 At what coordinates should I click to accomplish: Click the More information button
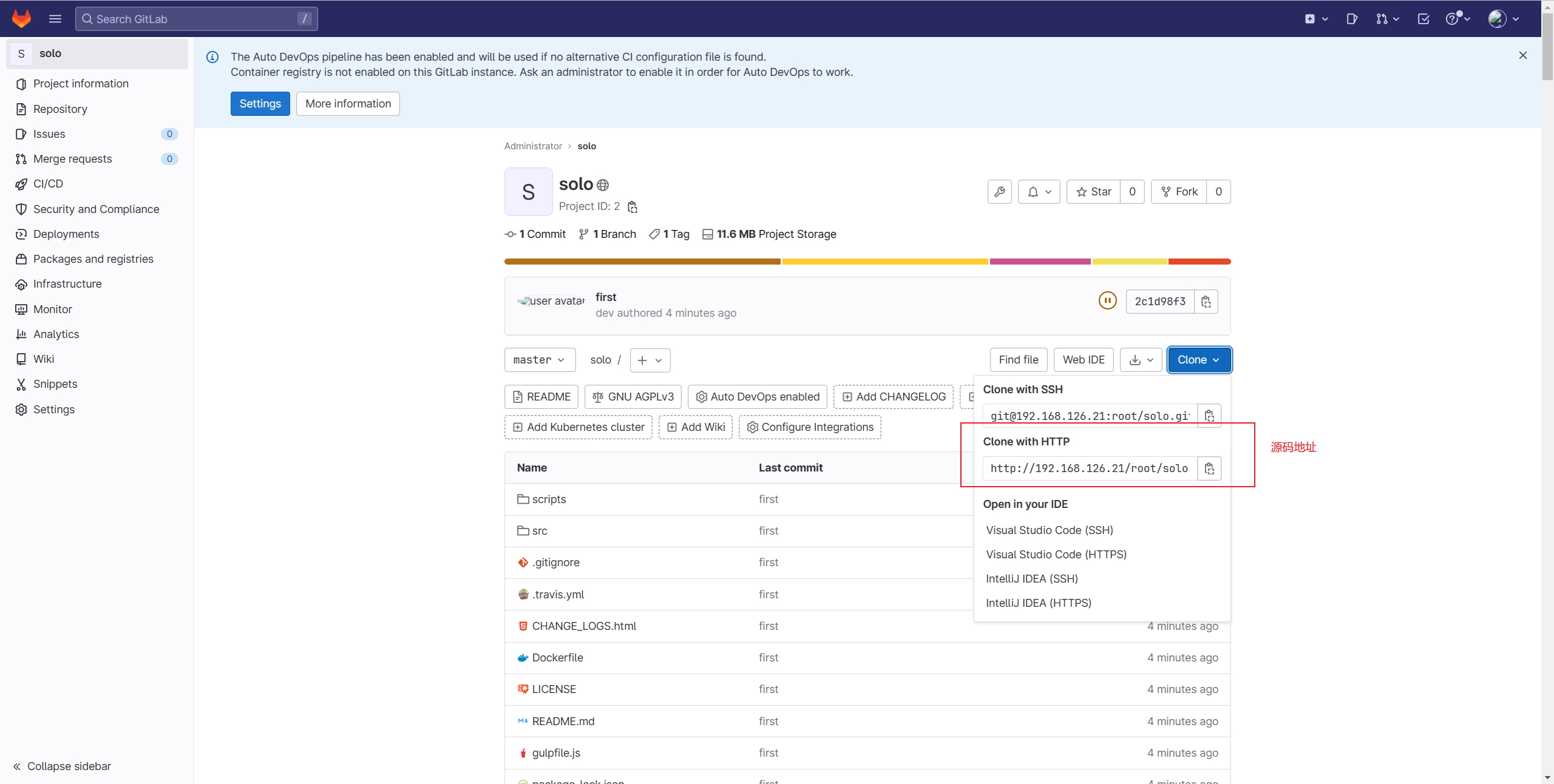tap(348, 104)
